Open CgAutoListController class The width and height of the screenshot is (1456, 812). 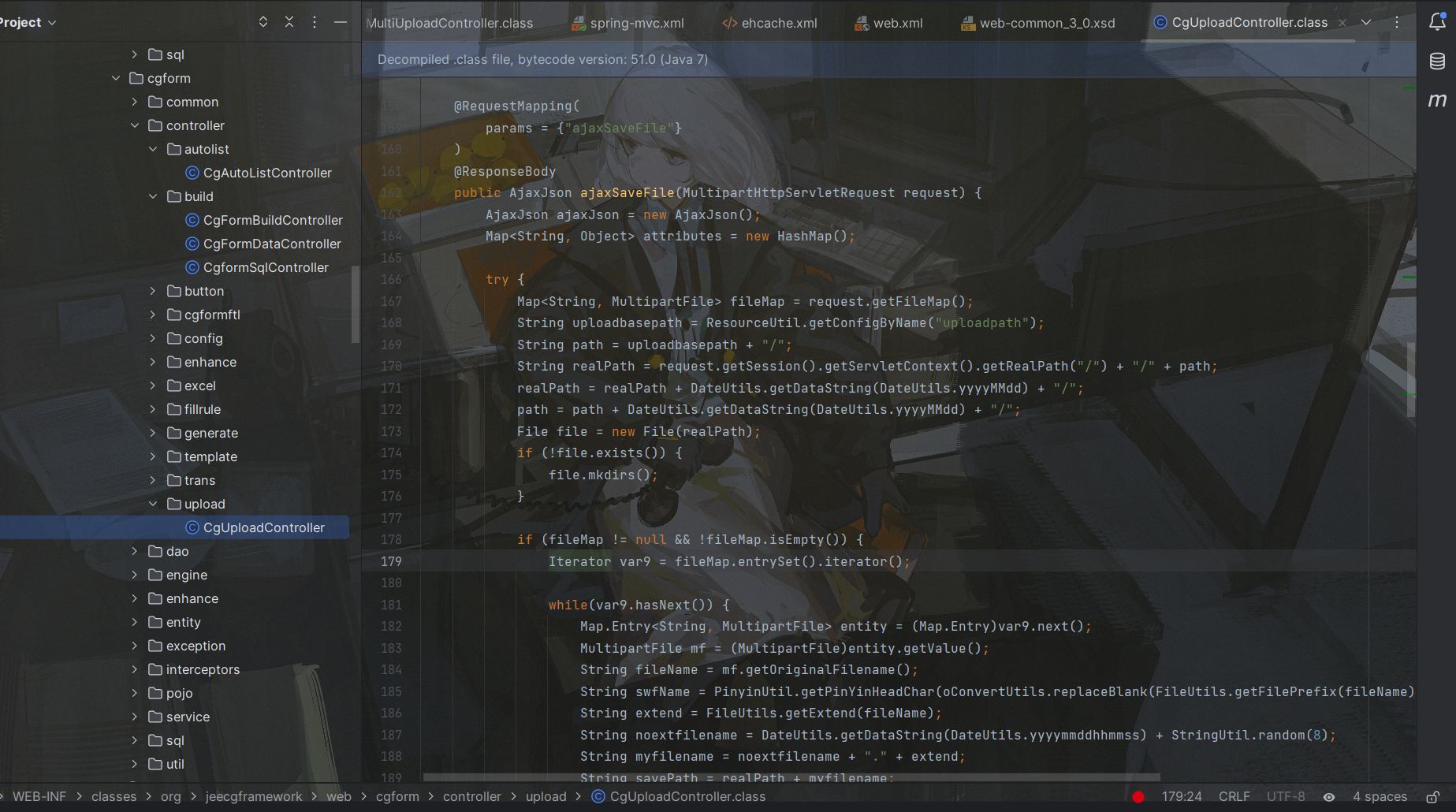[259, 173]
